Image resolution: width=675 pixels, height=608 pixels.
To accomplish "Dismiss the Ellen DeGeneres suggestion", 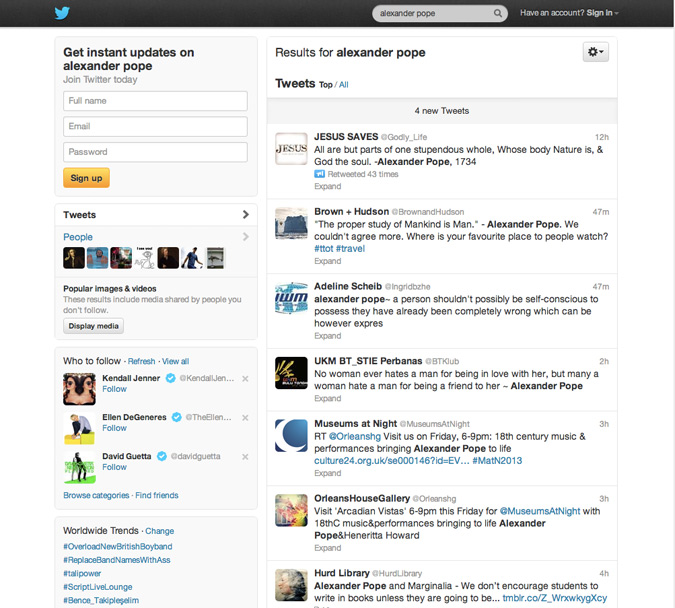I will 245,418.
